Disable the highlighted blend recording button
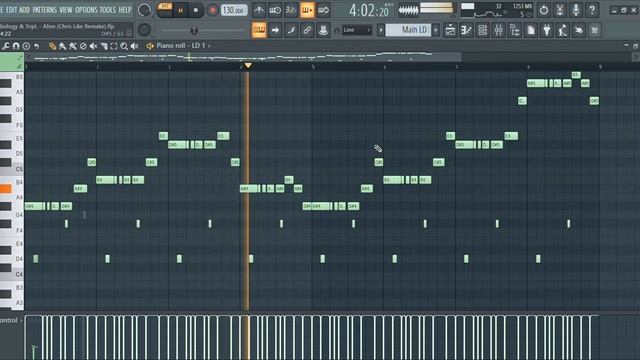 (x=307, y=10)
